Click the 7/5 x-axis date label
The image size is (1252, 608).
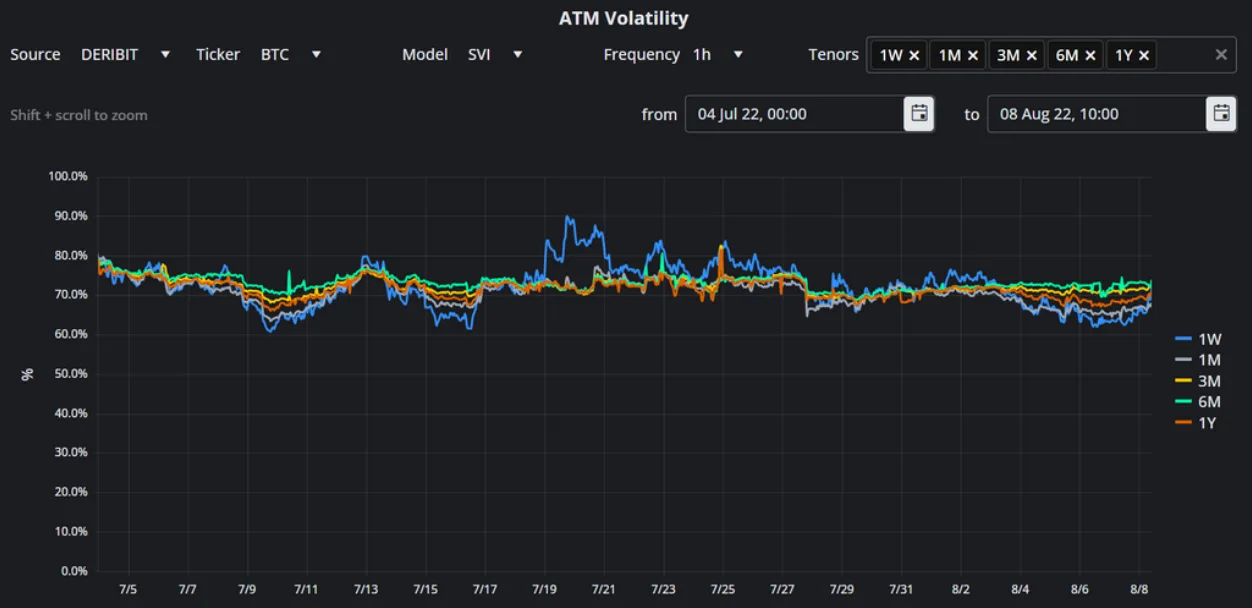128,590
